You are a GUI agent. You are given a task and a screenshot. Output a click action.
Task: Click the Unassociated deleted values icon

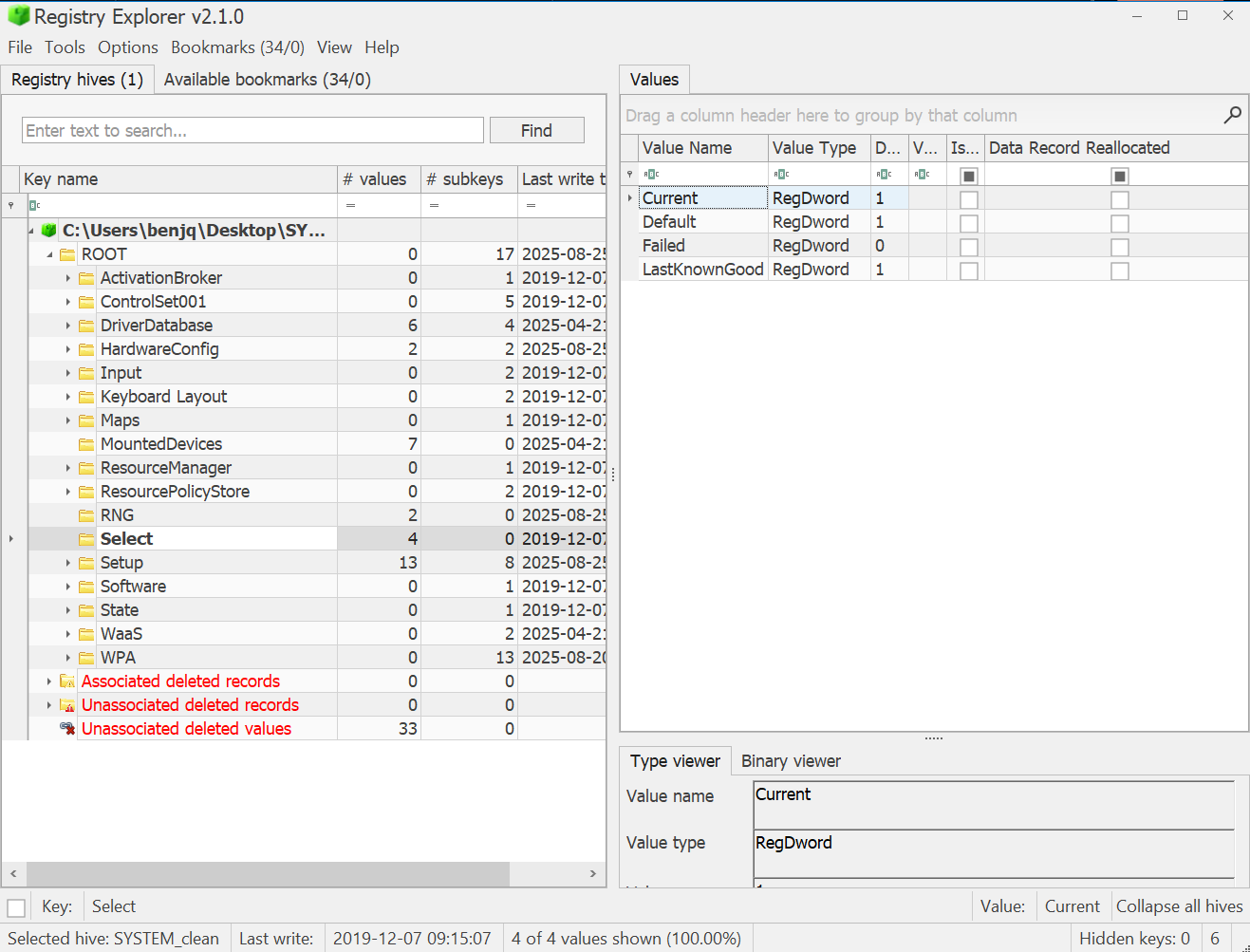point(67,729)
